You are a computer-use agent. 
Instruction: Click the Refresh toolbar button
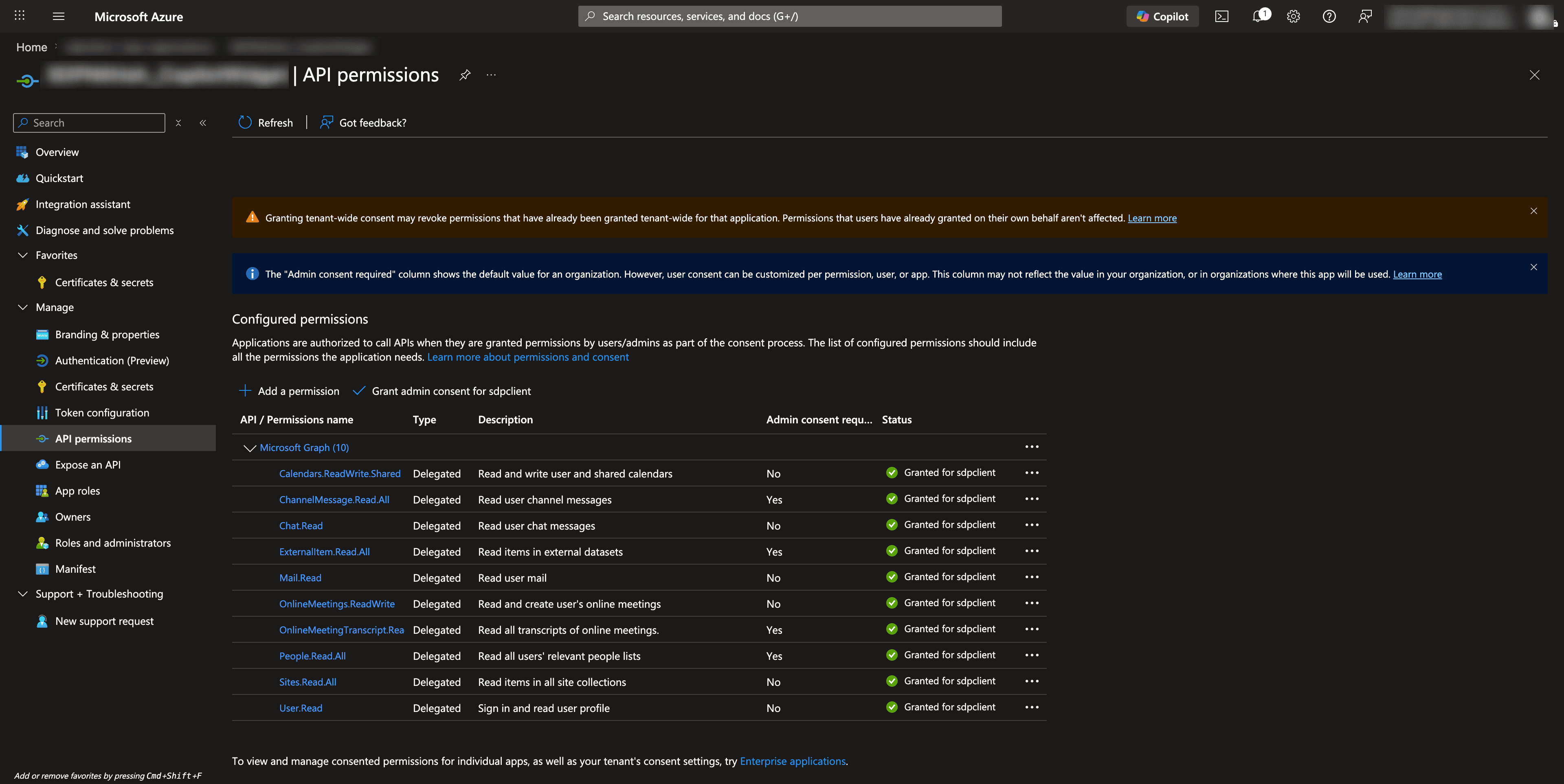(x=265, y=123)
